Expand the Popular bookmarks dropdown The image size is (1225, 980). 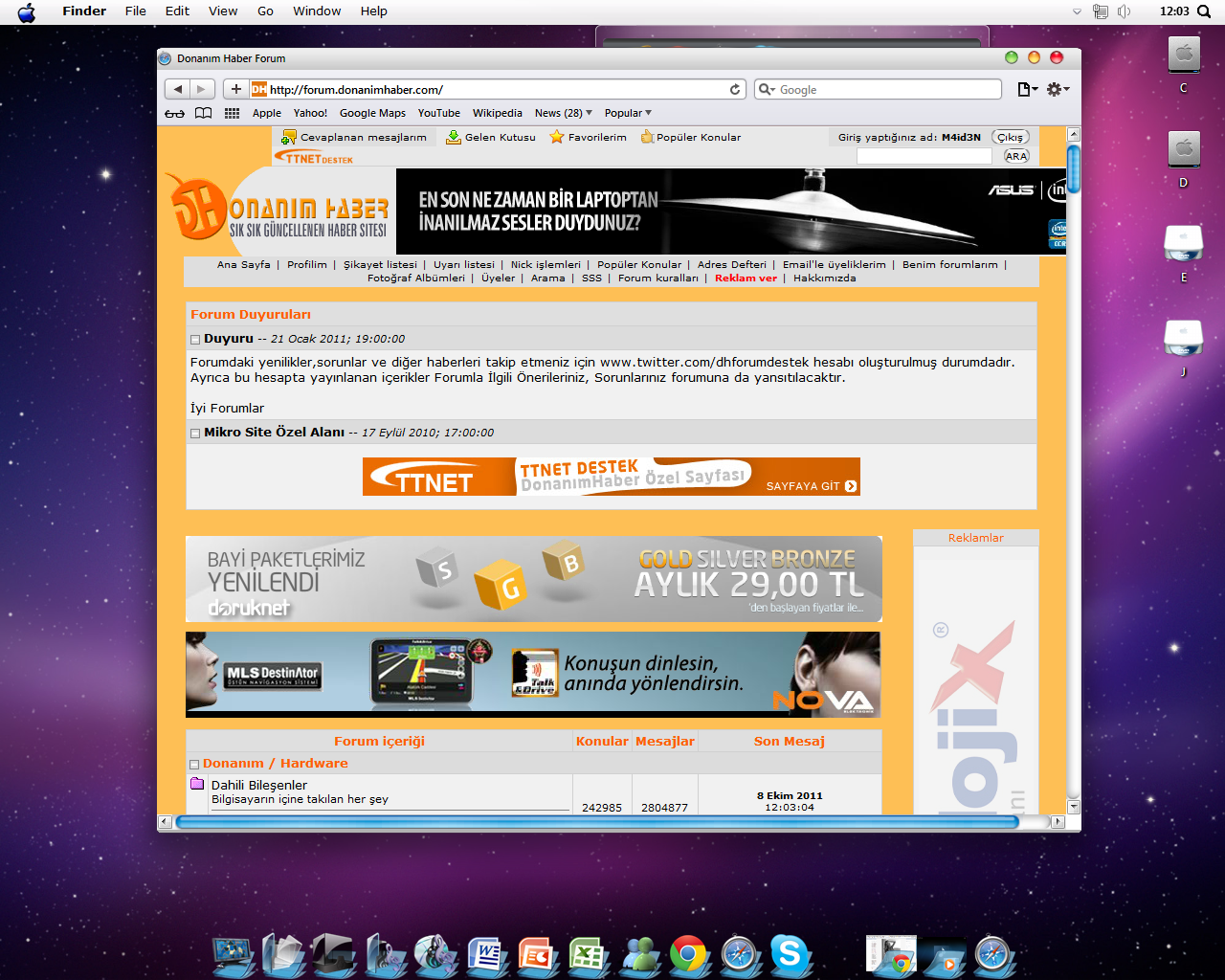[x=628, y=113]
